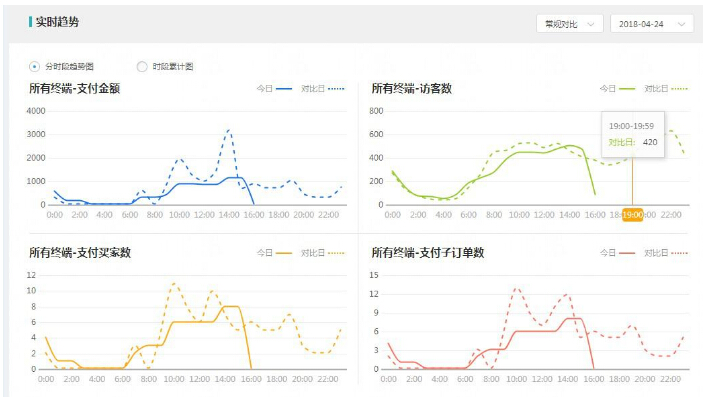Toggle 对比日 dotted green legend in 访客数 chart

(x=666, y=88)
